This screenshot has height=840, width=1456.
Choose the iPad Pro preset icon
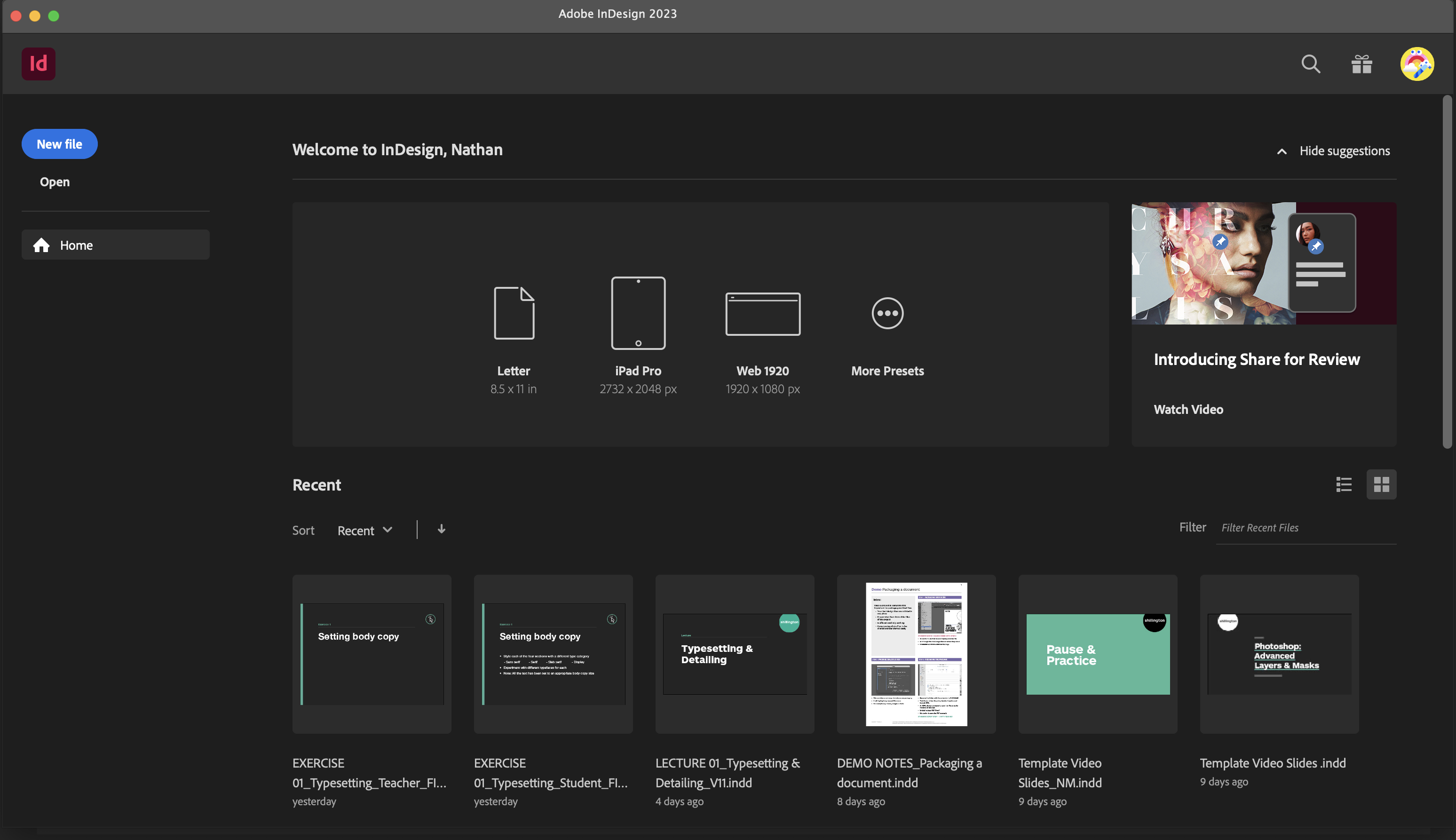pos(638,313)
